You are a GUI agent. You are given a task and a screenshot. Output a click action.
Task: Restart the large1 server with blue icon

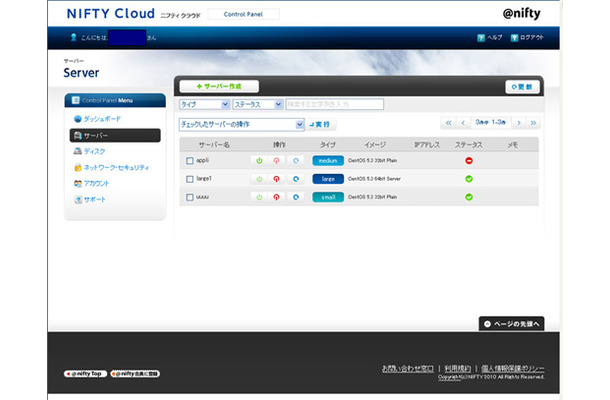tap(296, 179)
